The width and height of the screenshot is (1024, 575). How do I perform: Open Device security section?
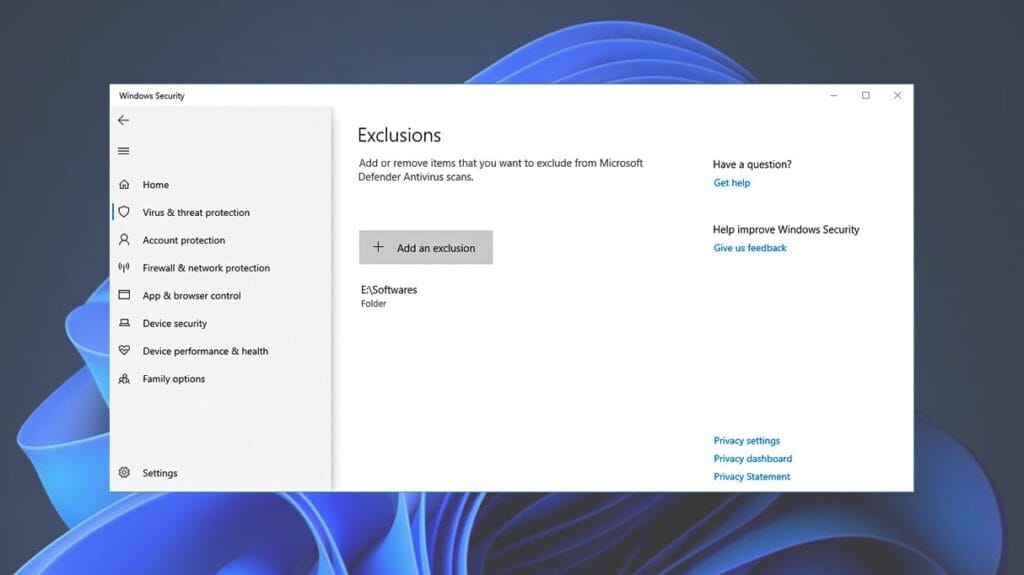pos(174,323)
